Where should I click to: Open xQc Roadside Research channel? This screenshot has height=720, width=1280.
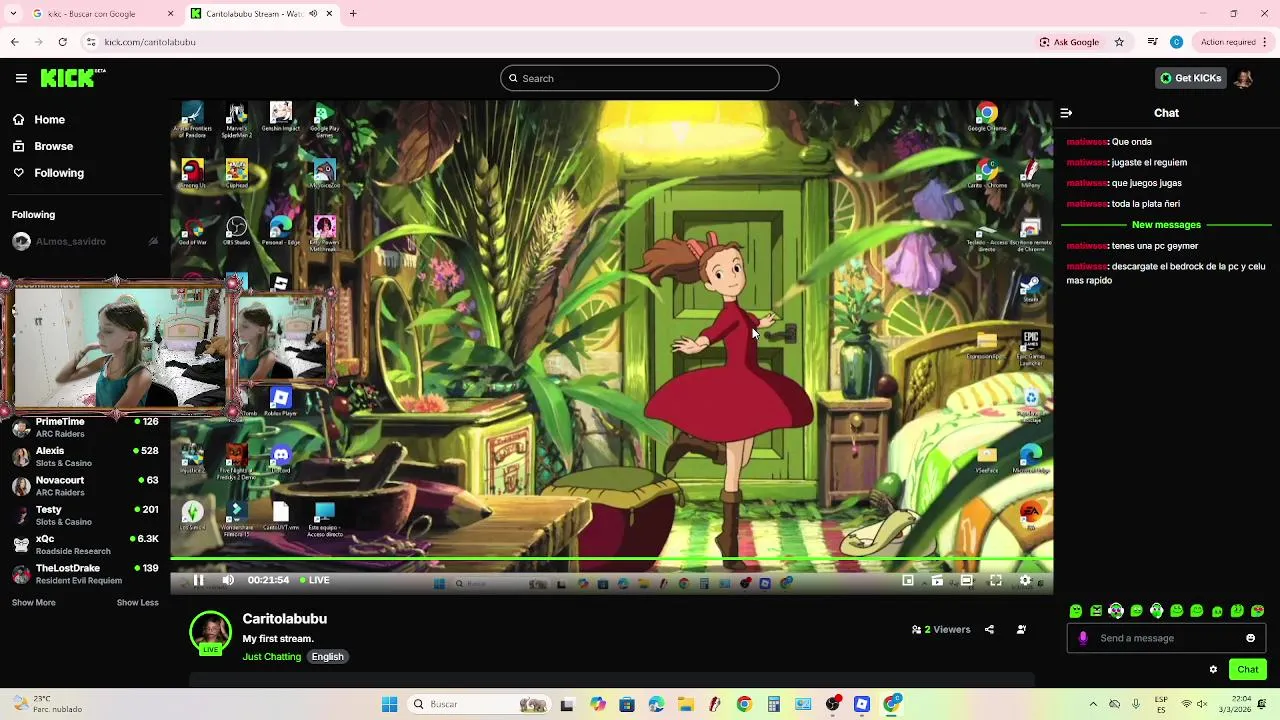pos(85,545)
